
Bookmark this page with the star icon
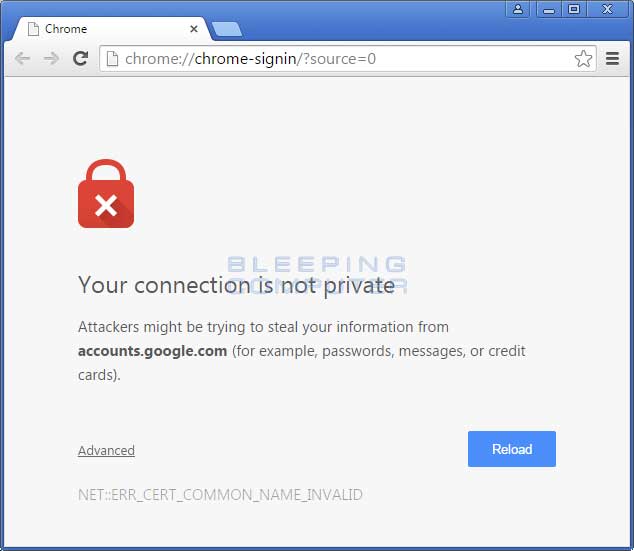pos(583,59)
